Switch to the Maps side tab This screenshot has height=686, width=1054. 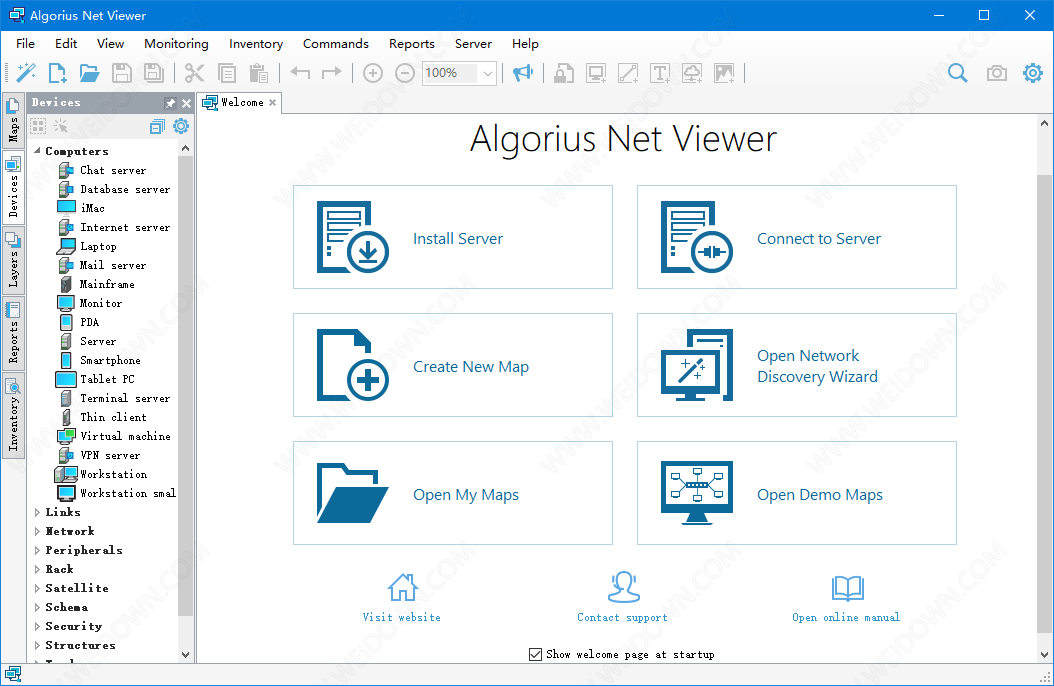point(13,121)
